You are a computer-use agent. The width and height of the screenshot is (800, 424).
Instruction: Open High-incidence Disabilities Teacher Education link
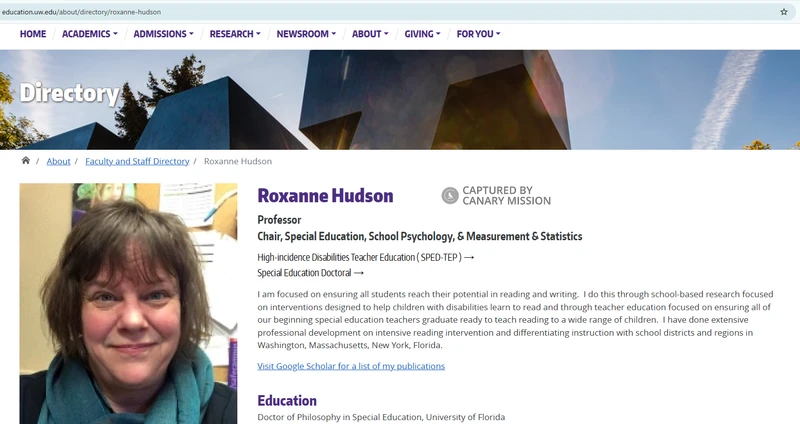click(366, 257)
